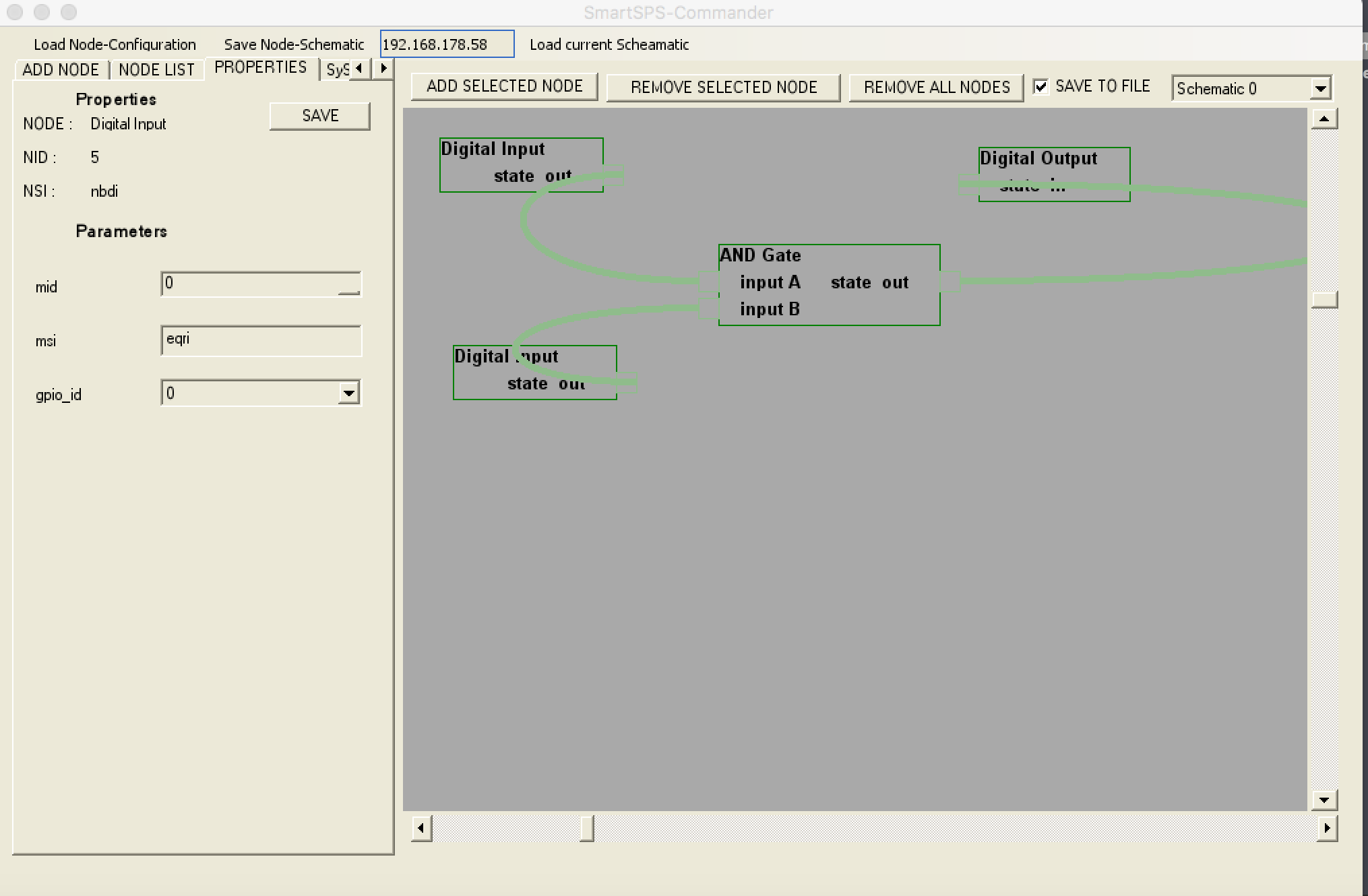This screenshot has width=1368, height=896.
Task: Switch to the NODE LIST tab
Action: (156, 67)
